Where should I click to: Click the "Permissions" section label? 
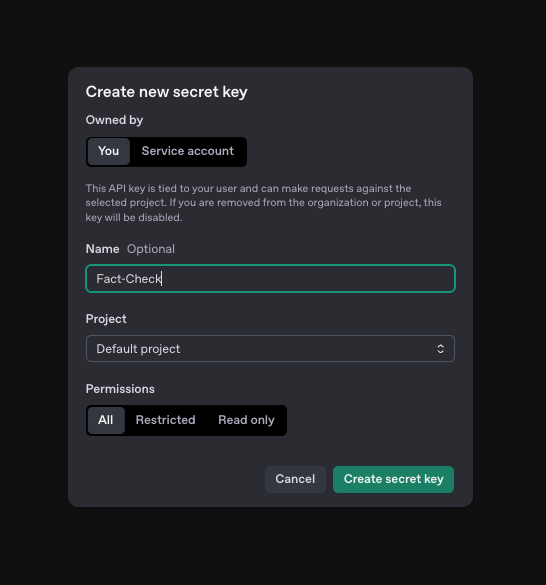point(120,389)
